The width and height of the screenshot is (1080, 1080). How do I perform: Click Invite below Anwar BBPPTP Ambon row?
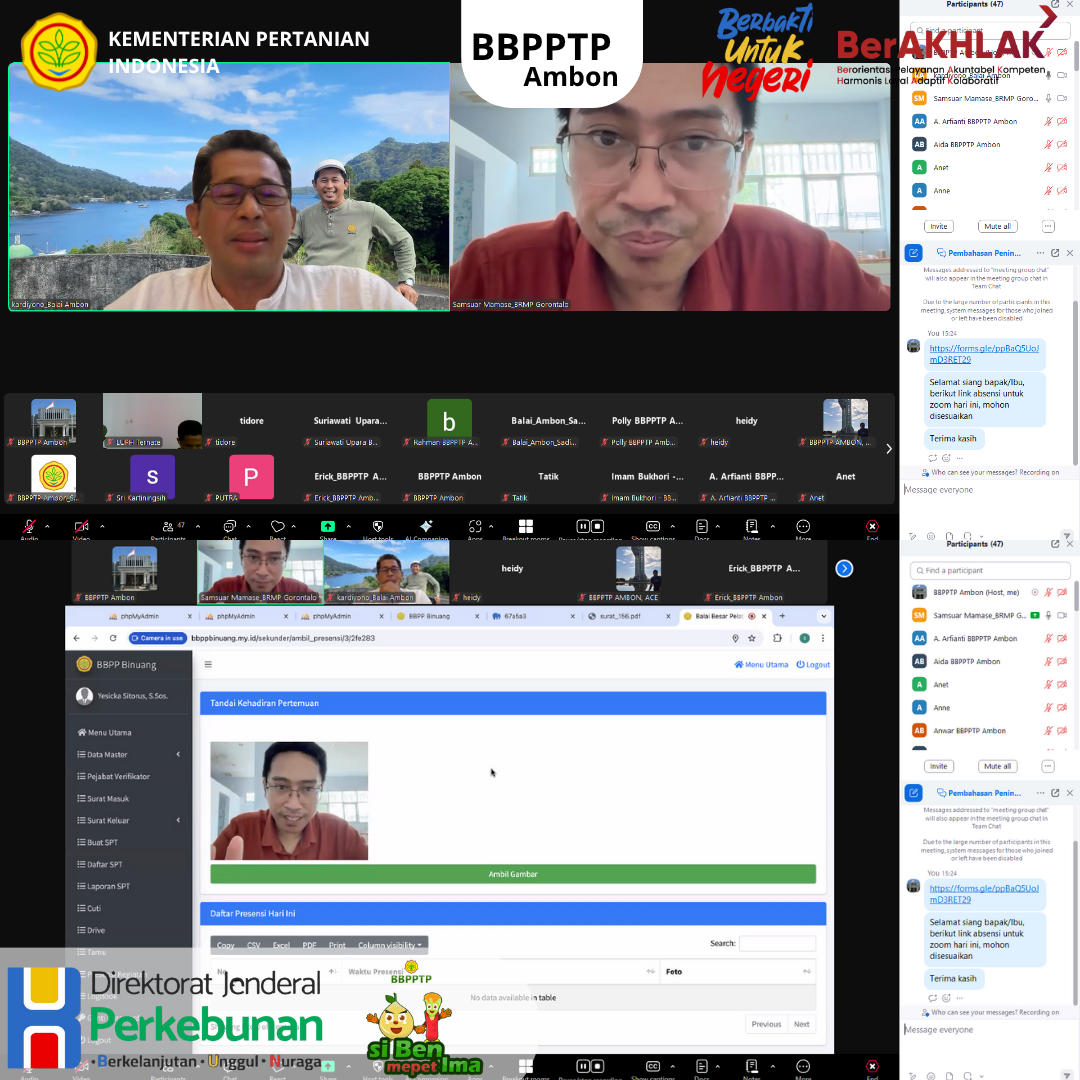(x=939, y=767)
